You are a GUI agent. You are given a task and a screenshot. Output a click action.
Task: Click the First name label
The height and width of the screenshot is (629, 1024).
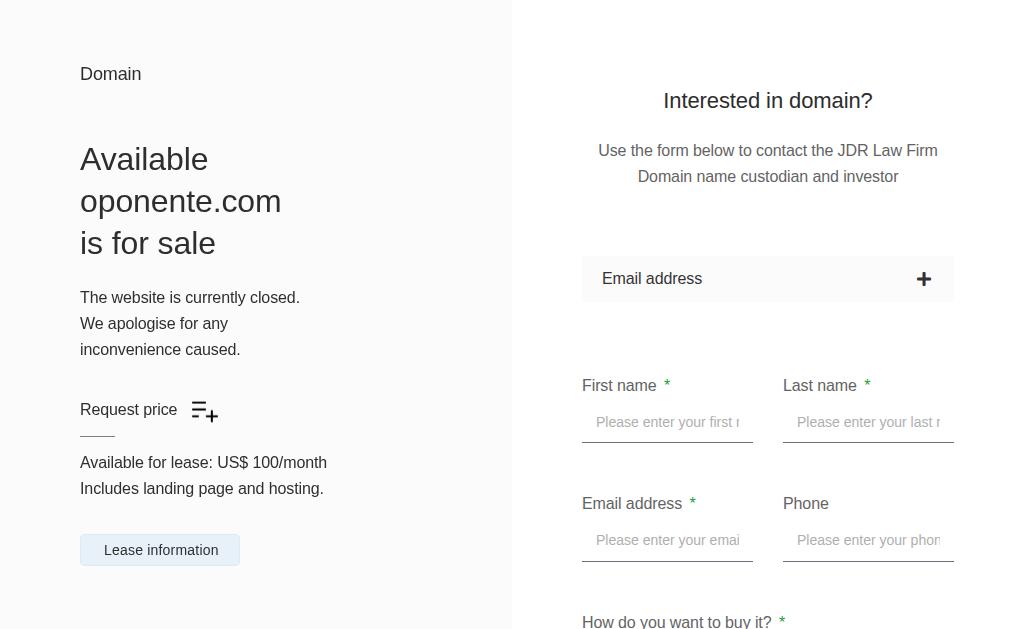tap(619, 385)
